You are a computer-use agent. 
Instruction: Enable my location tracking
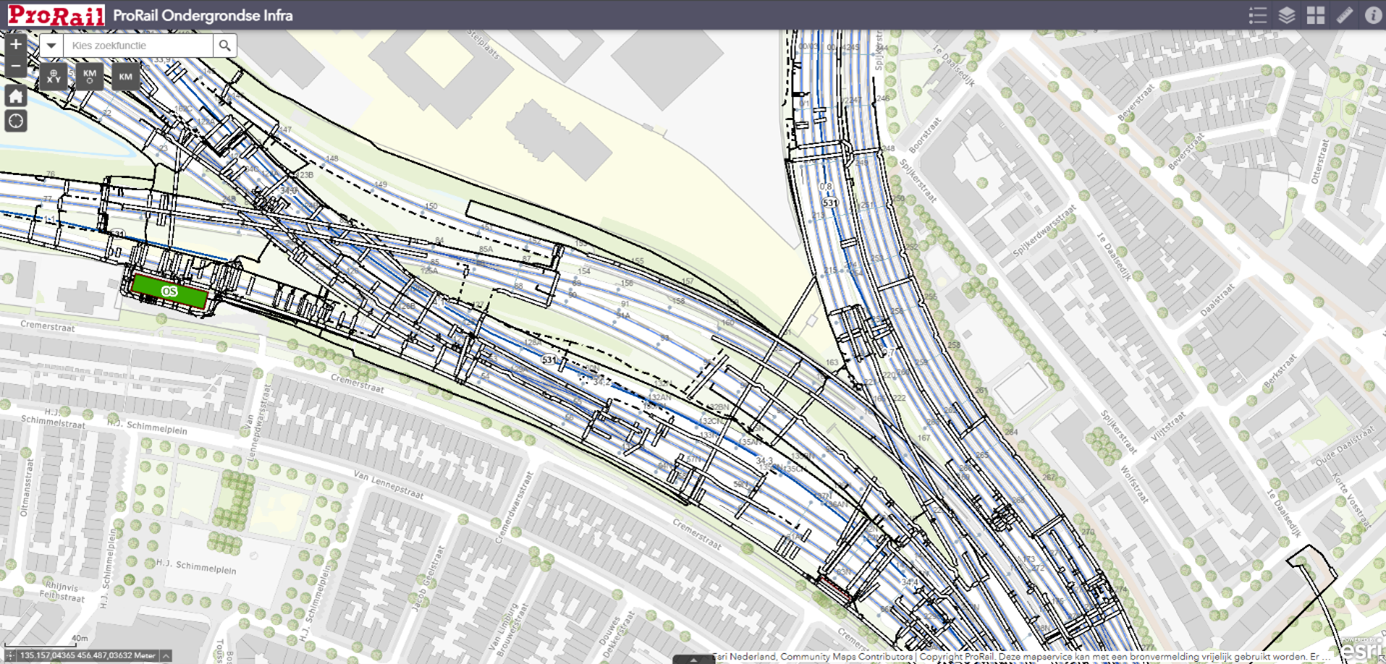(15, 120)
